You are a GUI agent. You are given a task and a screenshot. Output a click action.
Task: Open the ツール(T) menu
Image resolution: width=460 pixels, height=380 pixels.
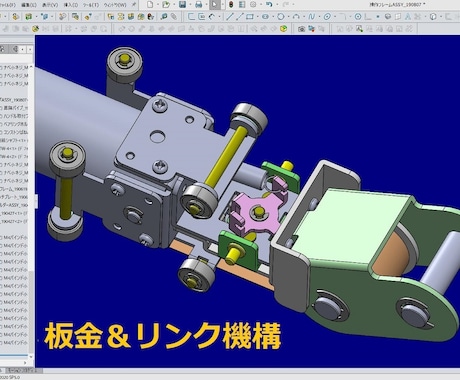(x=90, y=5)
